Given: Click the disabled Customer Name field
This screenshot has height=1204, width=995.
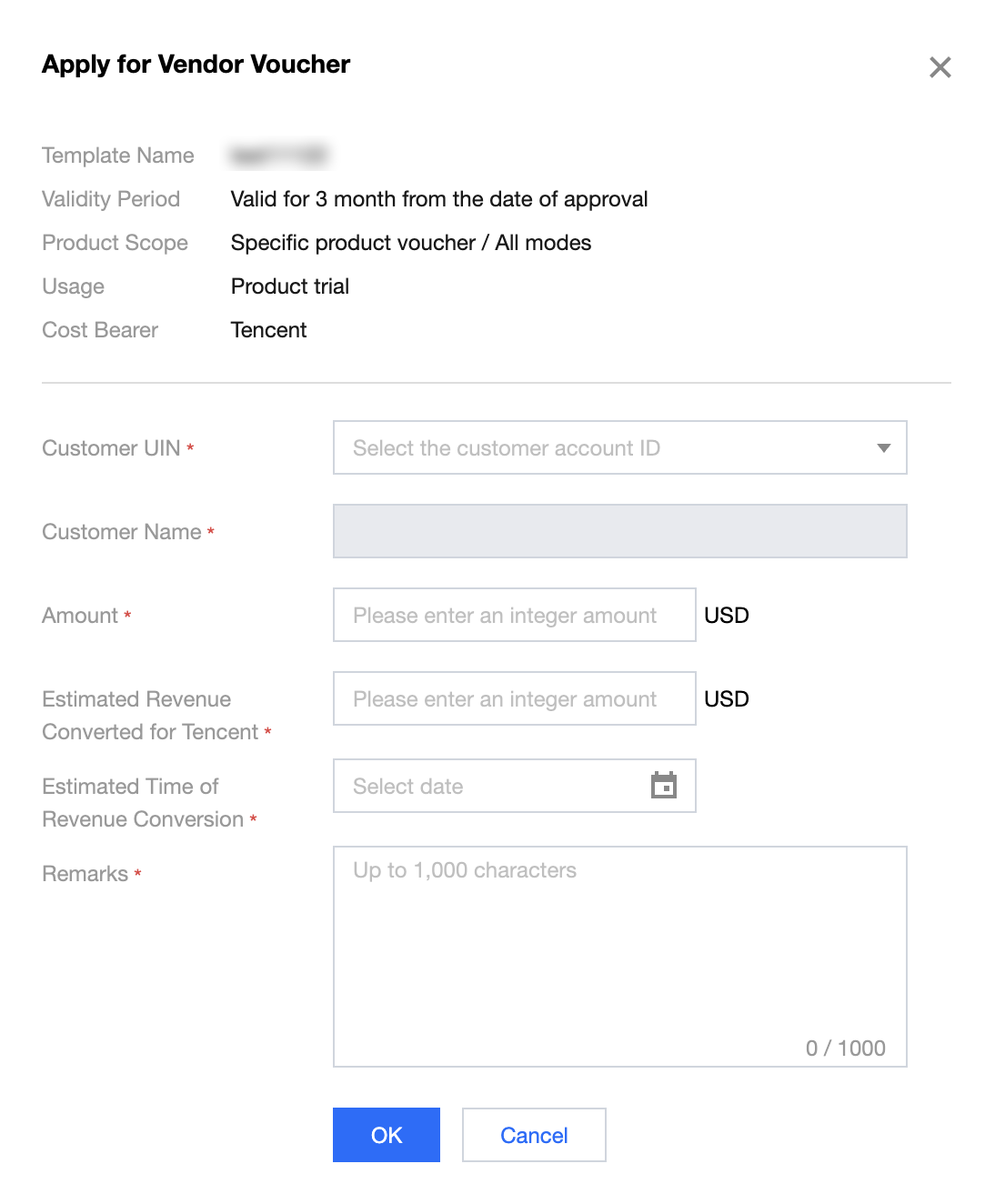Looking at the screenshot, I should point(619,531).
